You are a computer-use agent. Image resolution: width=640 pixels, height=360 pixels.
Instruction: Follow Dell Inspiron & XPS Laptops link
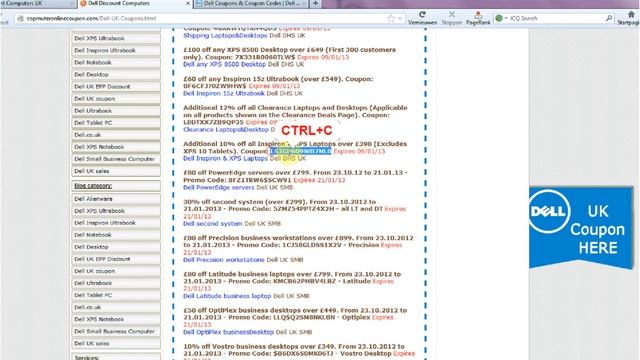(225, 158)
